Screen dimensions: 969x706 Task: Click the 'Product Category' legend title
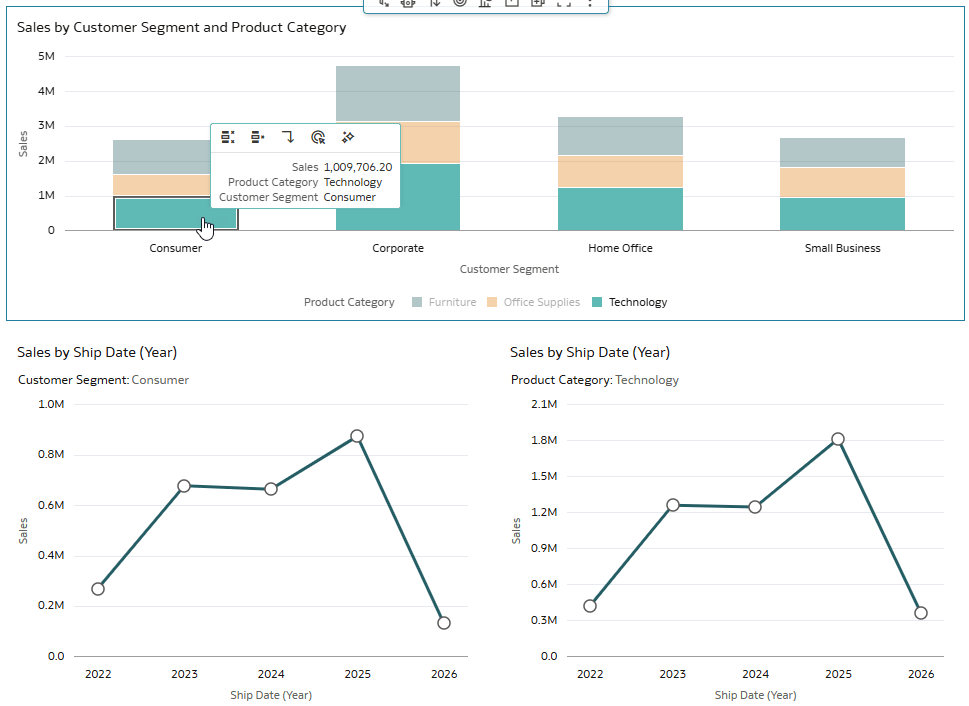[x=349, y=302]
